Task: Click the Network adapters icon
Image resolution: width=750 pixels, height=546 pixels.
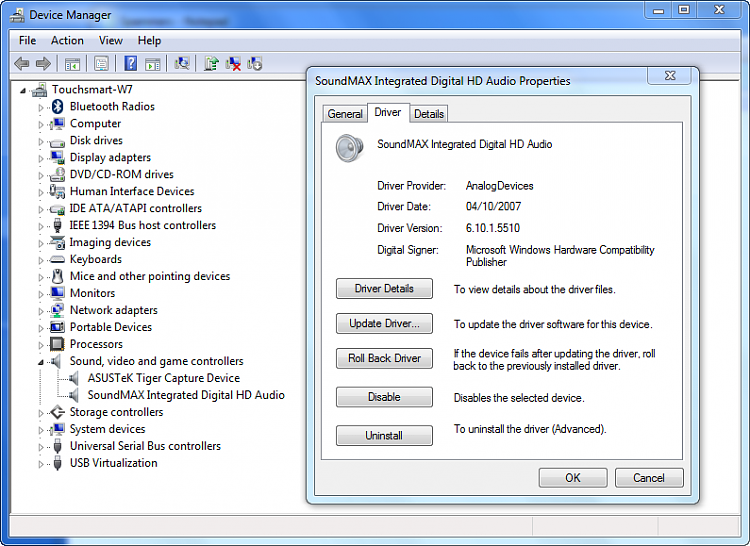Action: [57, 310]
